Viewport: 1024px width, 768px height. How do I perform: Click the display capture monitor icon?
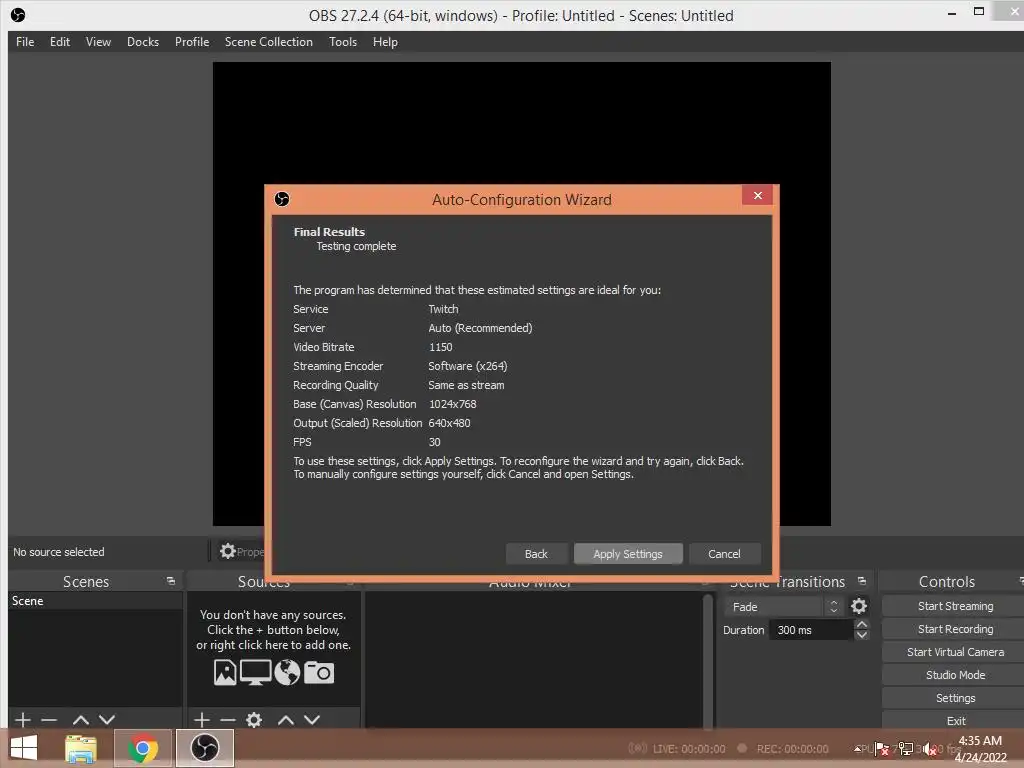tap(255, 672)
